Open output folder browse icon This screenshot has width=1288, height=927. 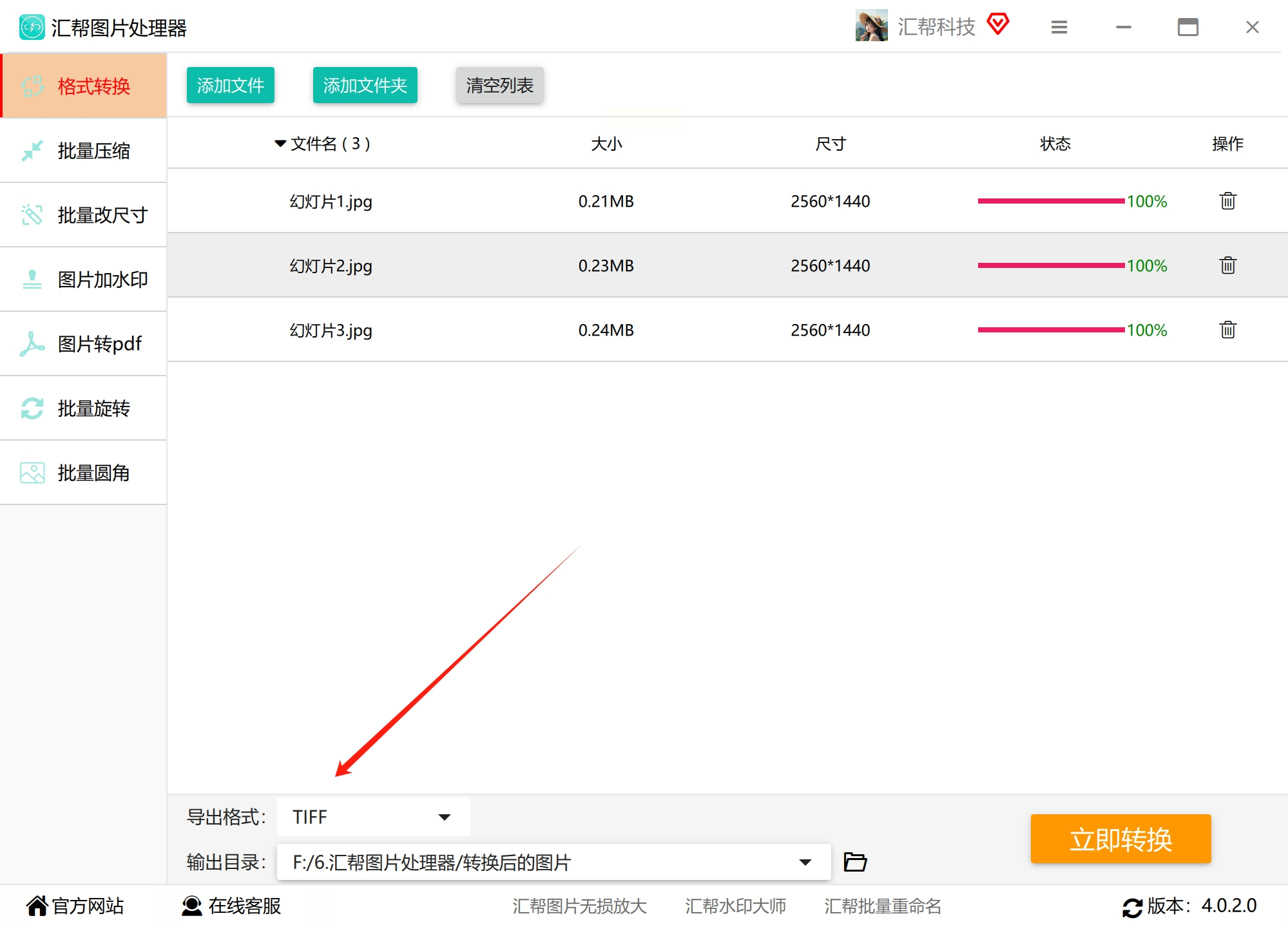[855, 862]
